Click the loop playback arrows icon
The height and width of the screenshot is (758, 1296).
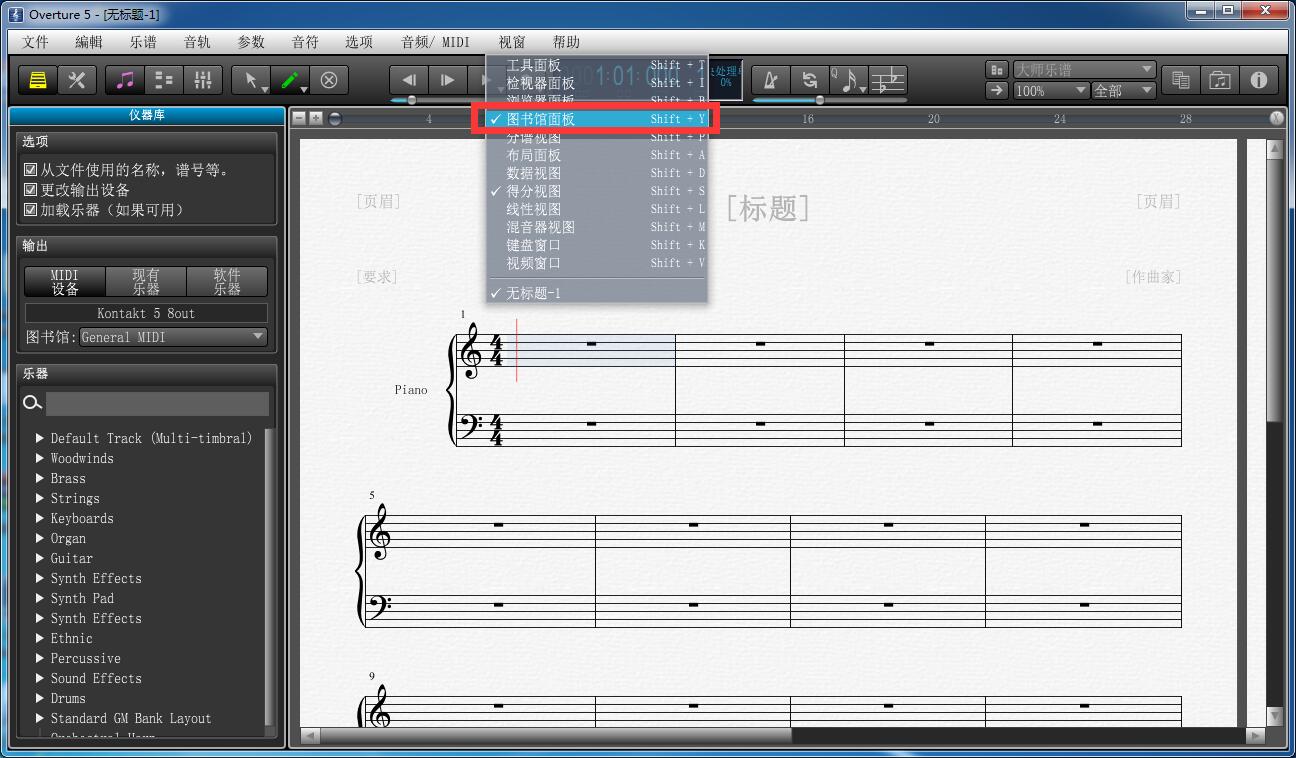coord(810,80)
